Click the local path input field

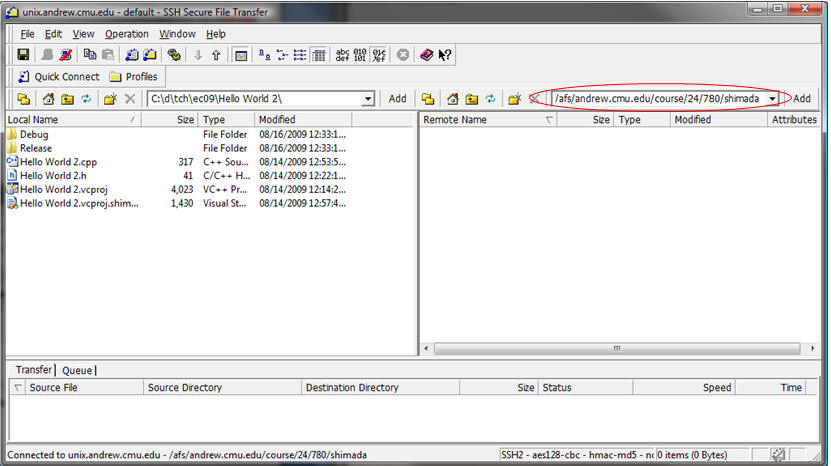[x=255, y=99]
